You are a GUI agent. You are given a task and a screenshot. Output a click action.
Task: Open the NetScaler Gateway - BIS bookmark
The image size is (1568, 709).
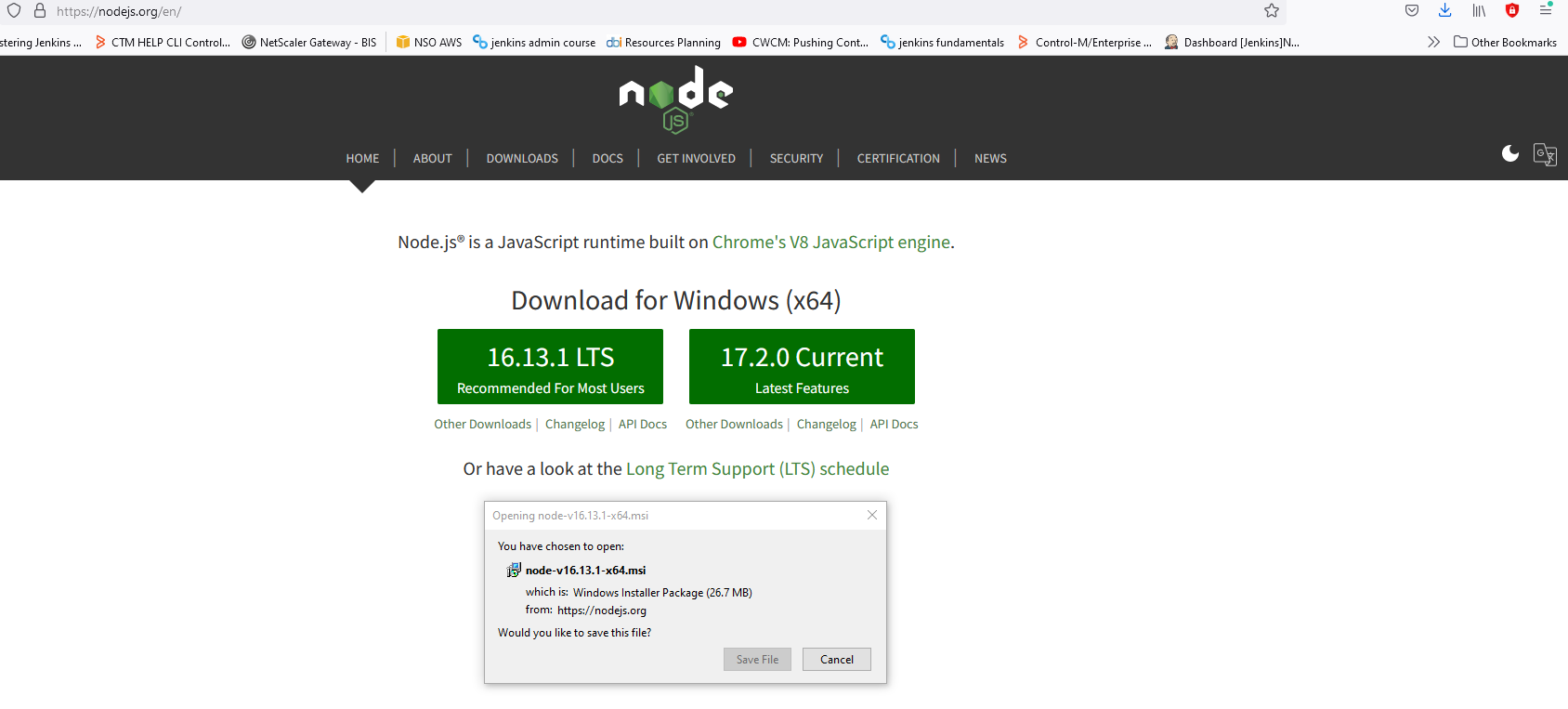tap(309, 42)
